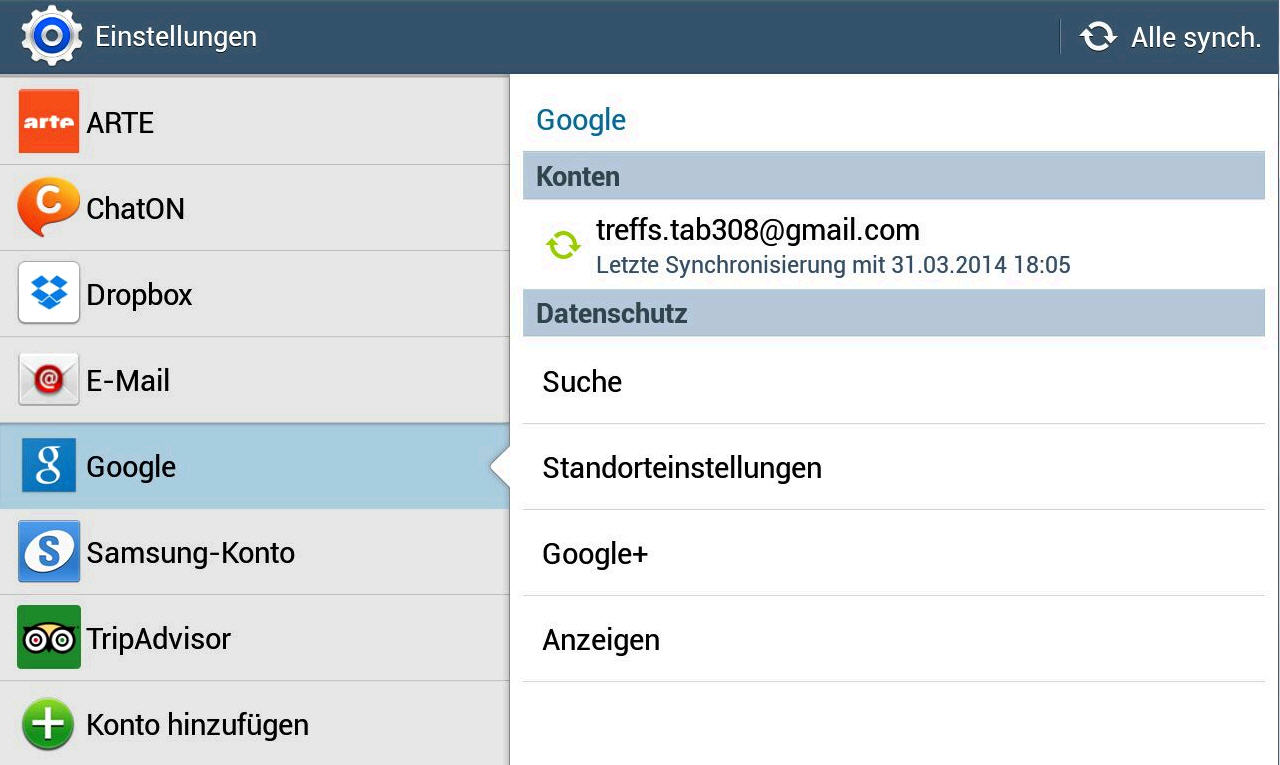Tap the E-Mail envelope icon

(49, 380)
